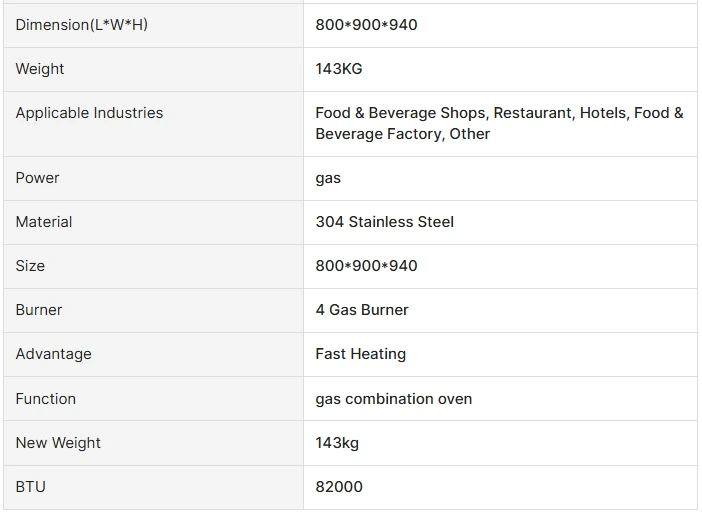
Task: Select the 143KG value in Weight row
Action: [339, 69]
